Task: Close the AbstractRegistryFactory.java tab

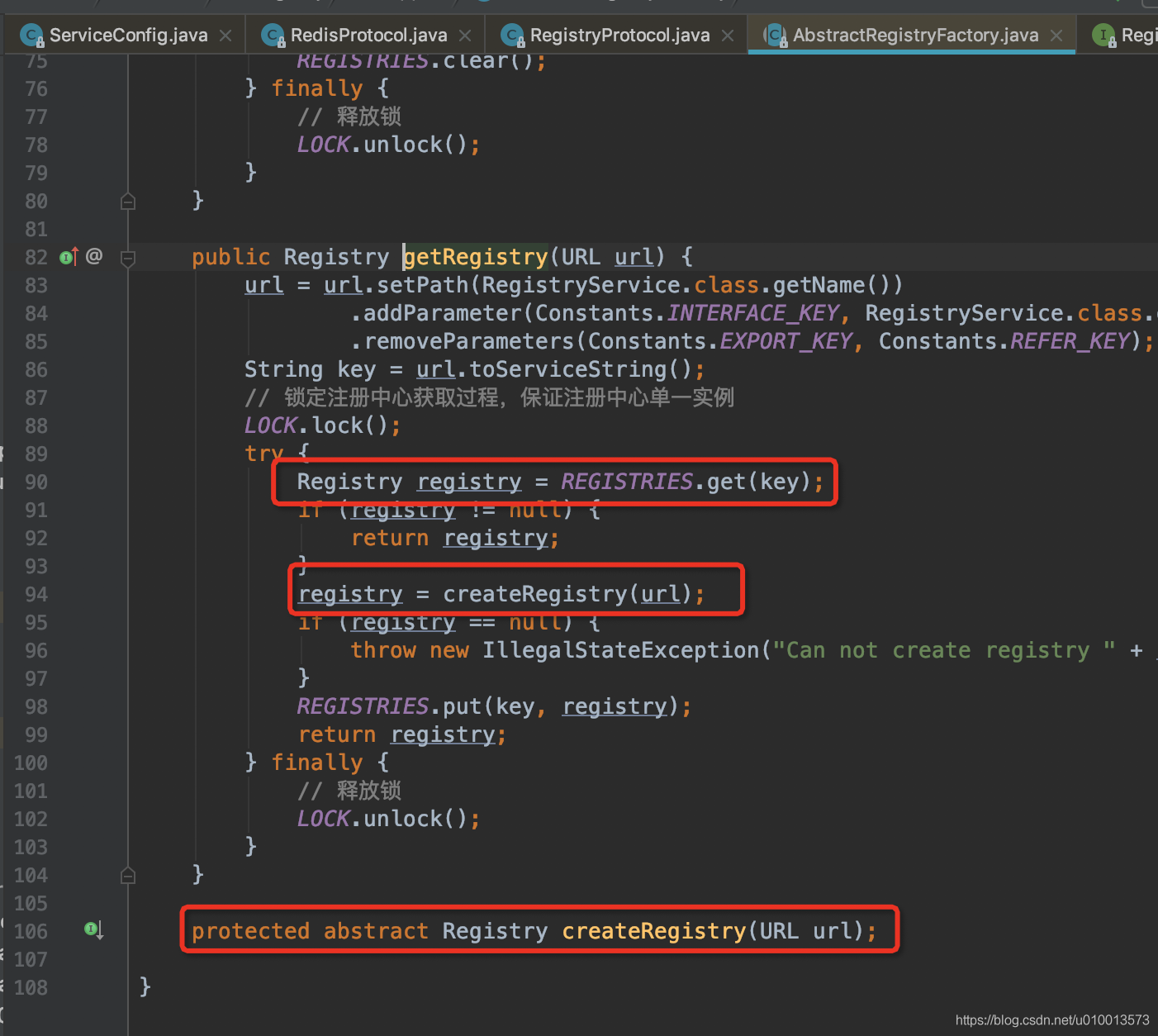Action: (x=1056, y=36)
